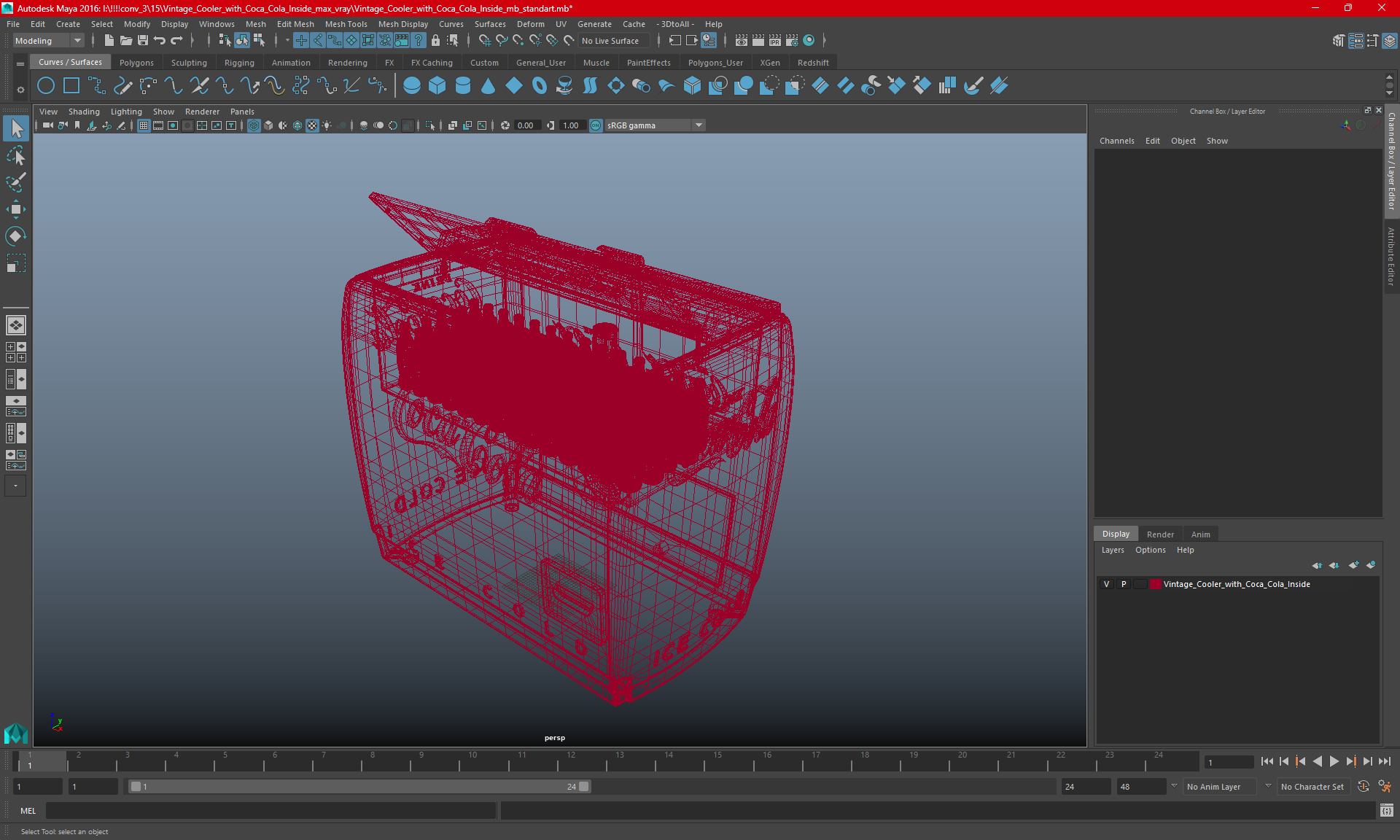Image resolution: width=1400 pixels, height=840 pixels.
Task: Create a NURBS Cone from shelf
Action: (x=489, y=86)
